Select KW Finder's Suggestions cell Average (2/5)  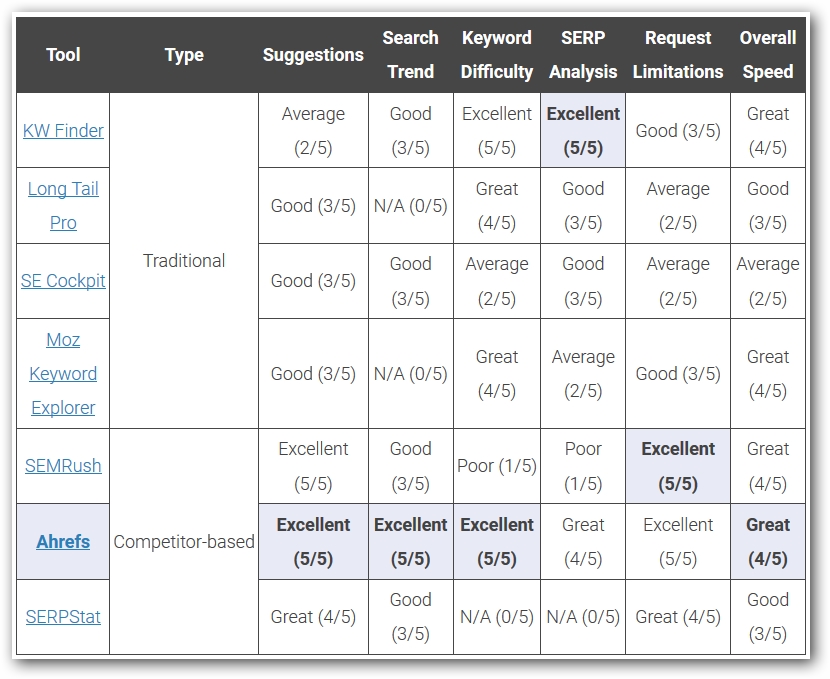313,130
